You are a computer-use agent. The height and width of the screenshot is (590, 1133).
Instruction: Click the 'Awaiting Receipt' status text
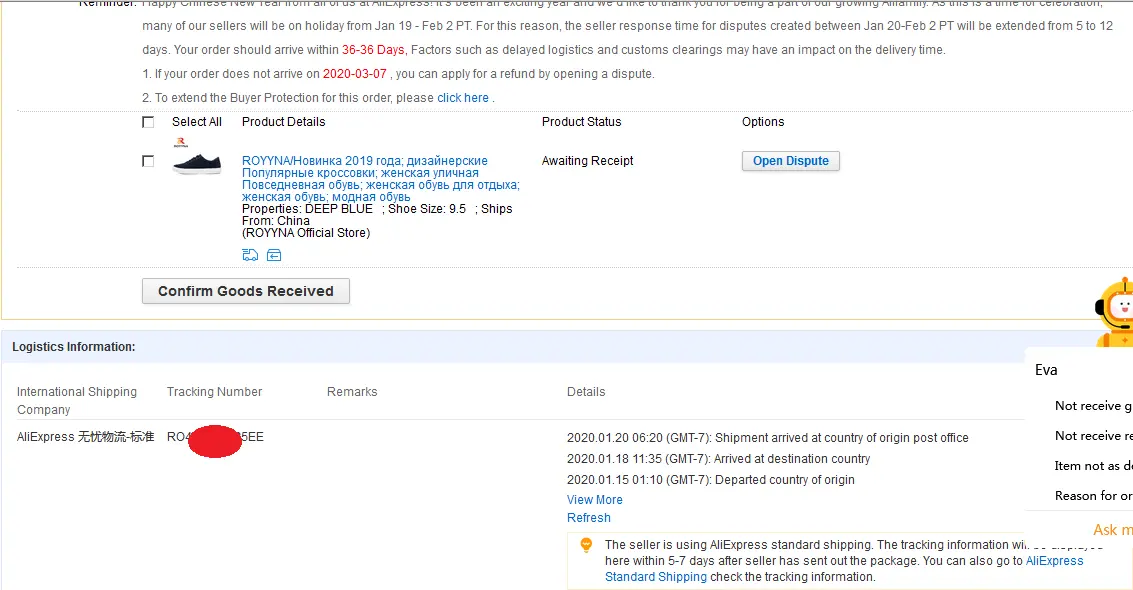point(587,161)
